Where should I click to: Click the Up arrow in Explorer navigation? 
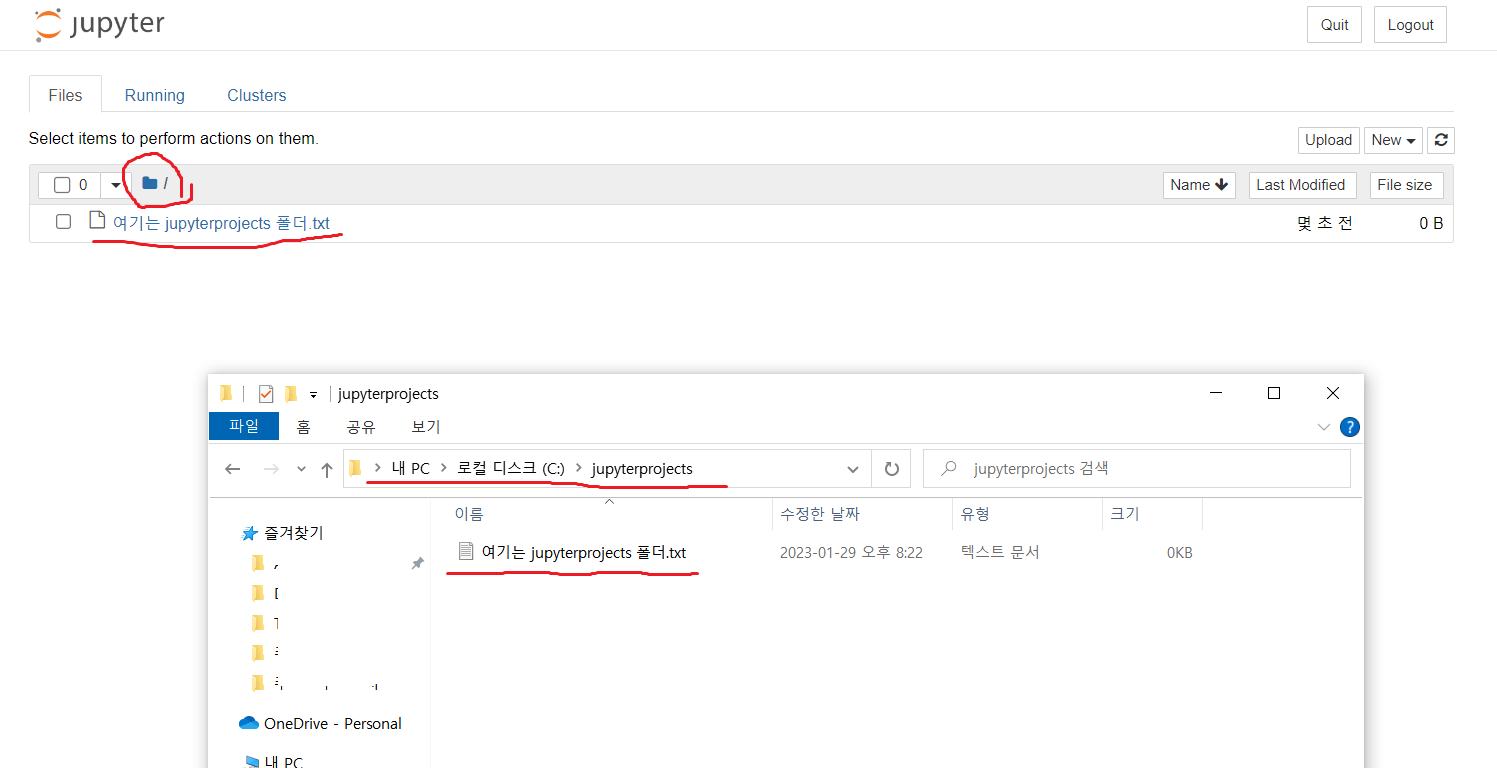coord(327,469)
